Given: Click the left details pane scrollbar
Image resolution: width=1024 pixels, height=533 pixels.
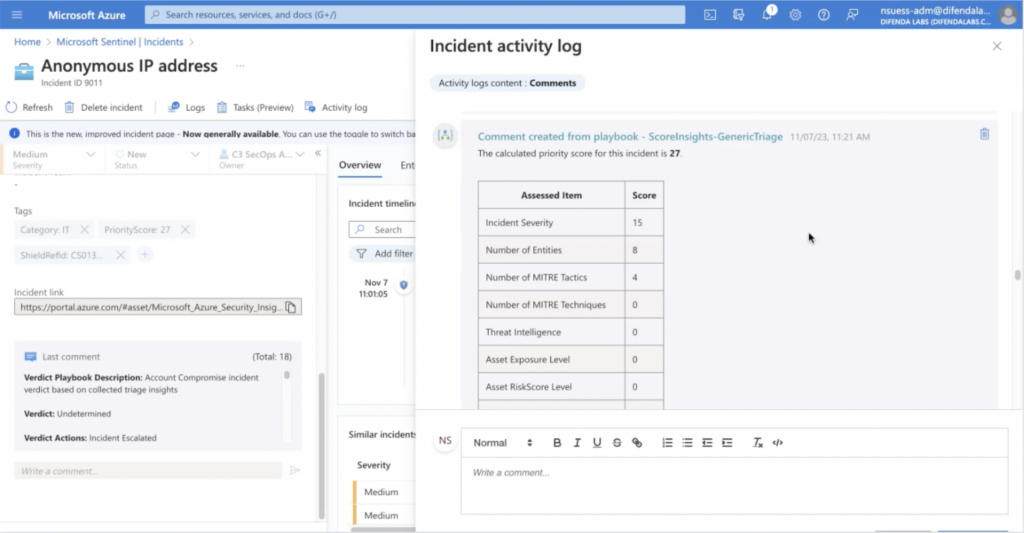Looking at the screenshot, I should coord(321,445).
